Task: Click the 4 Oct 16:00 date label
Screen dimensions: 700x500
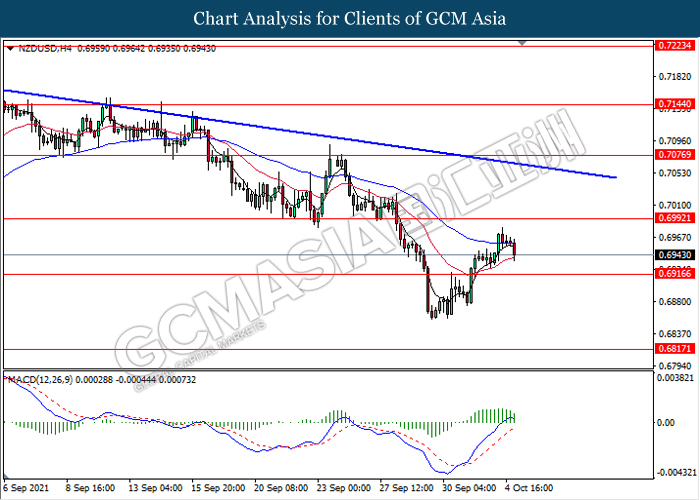Action: pos(529,488)
